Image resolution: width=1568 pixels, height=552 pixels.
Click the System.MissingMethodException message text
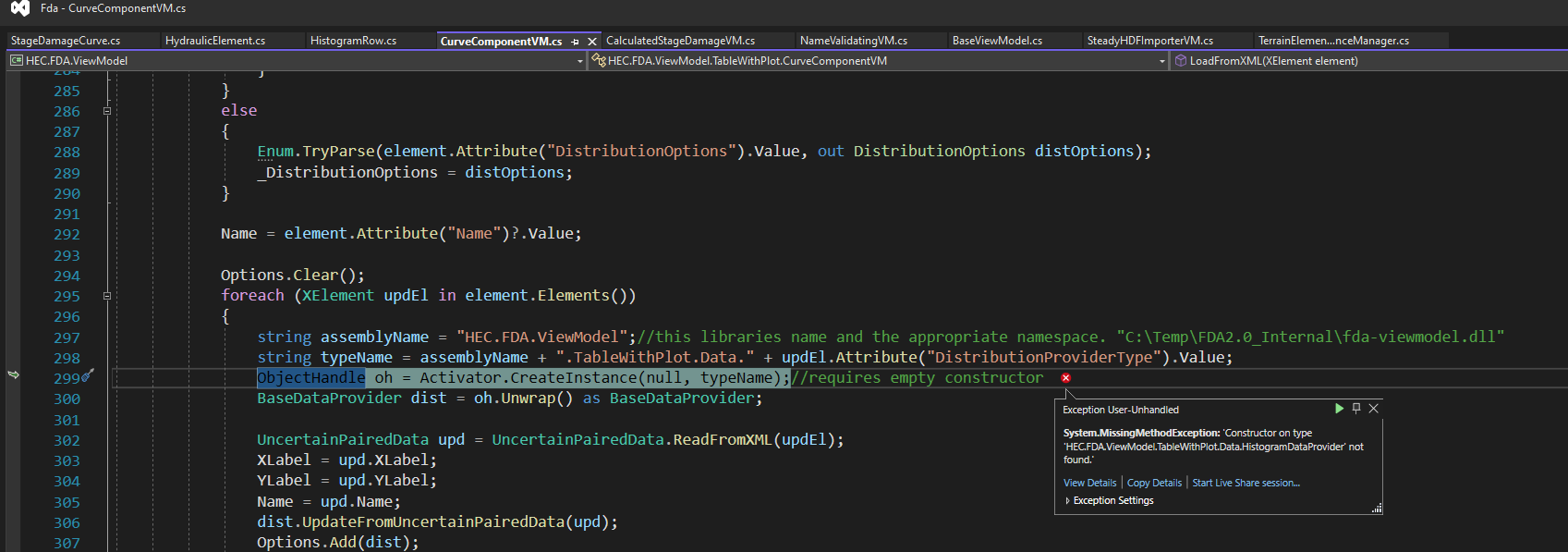[x=1213, y=447]
